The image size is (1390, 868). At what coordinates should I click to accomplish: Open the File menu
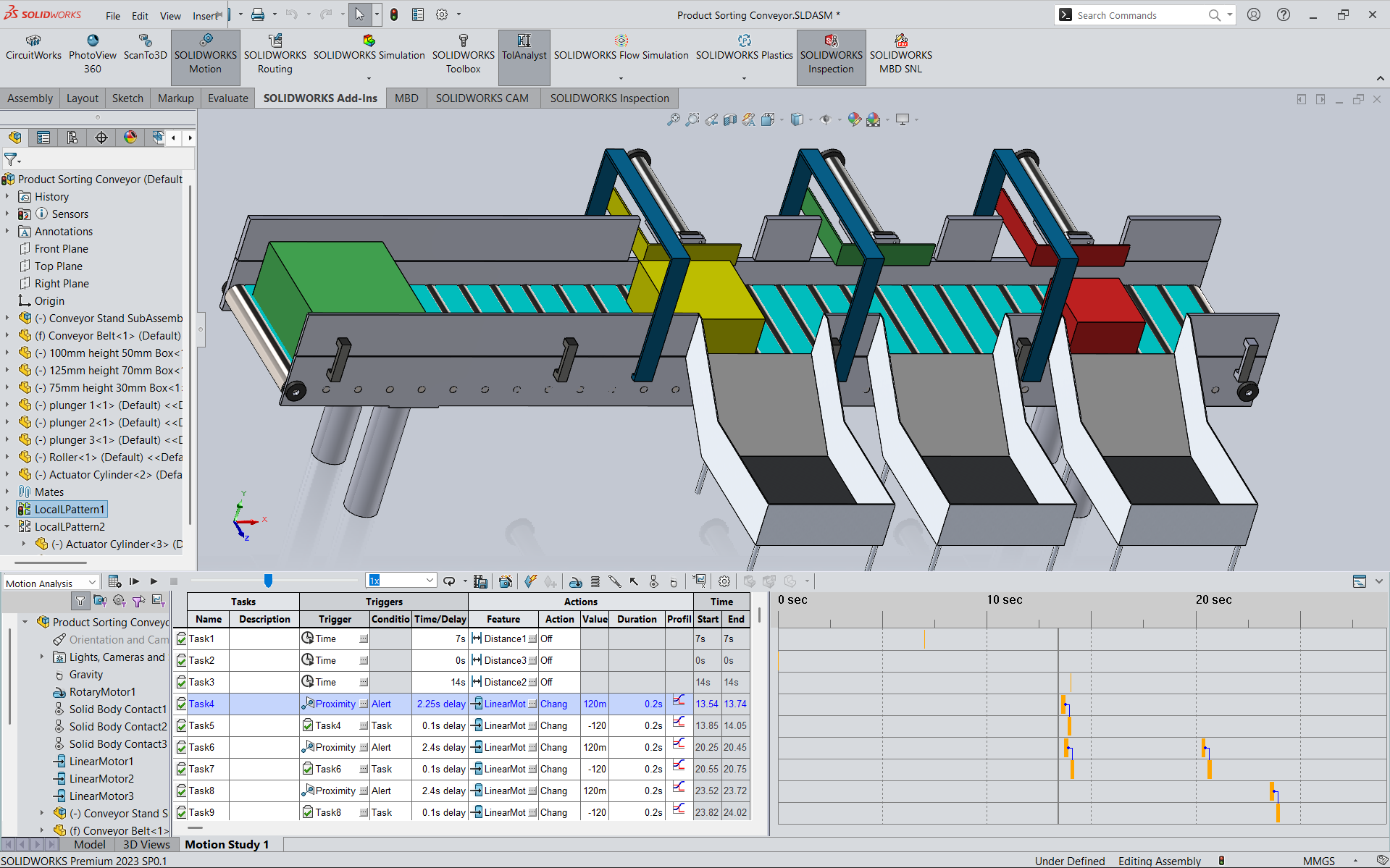pos(113,16)
